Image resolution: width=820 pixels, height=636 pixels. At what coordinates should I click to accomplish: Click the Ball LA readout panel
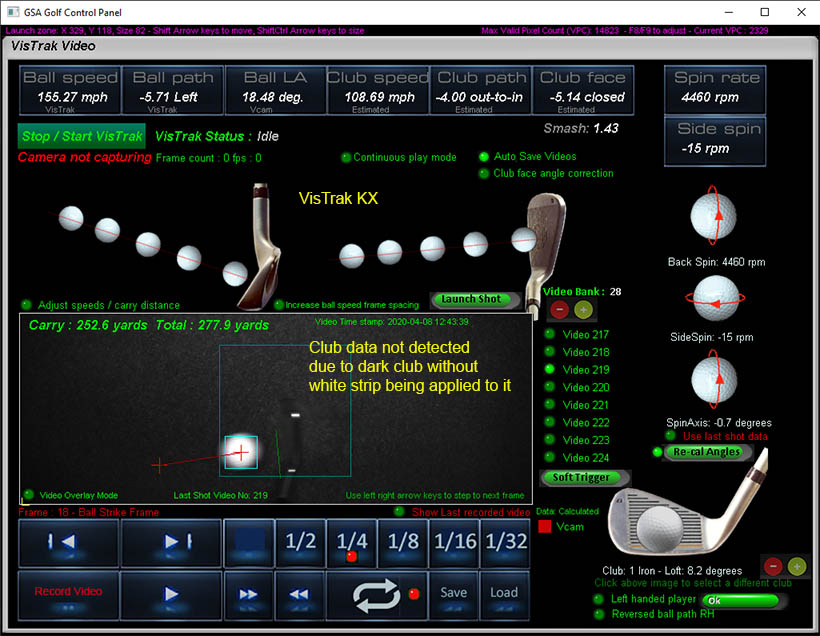tap(275, 90)
